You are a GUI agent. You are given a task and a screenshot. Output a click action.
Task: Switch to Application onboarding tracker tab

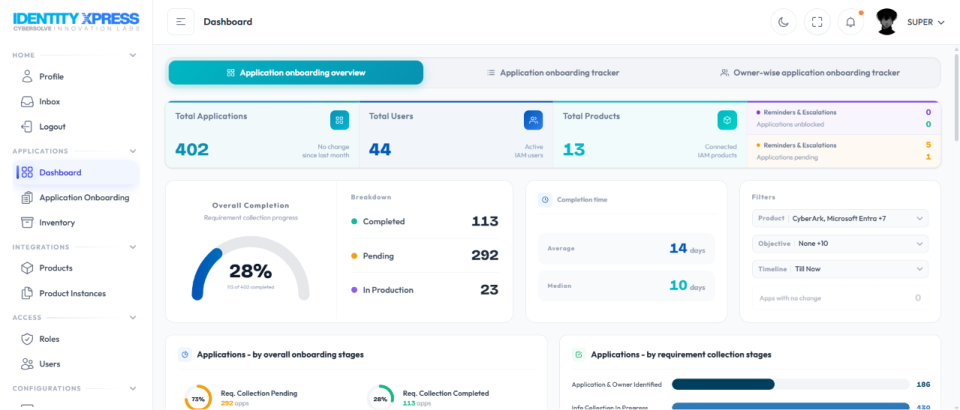click(x=553, y=73)
